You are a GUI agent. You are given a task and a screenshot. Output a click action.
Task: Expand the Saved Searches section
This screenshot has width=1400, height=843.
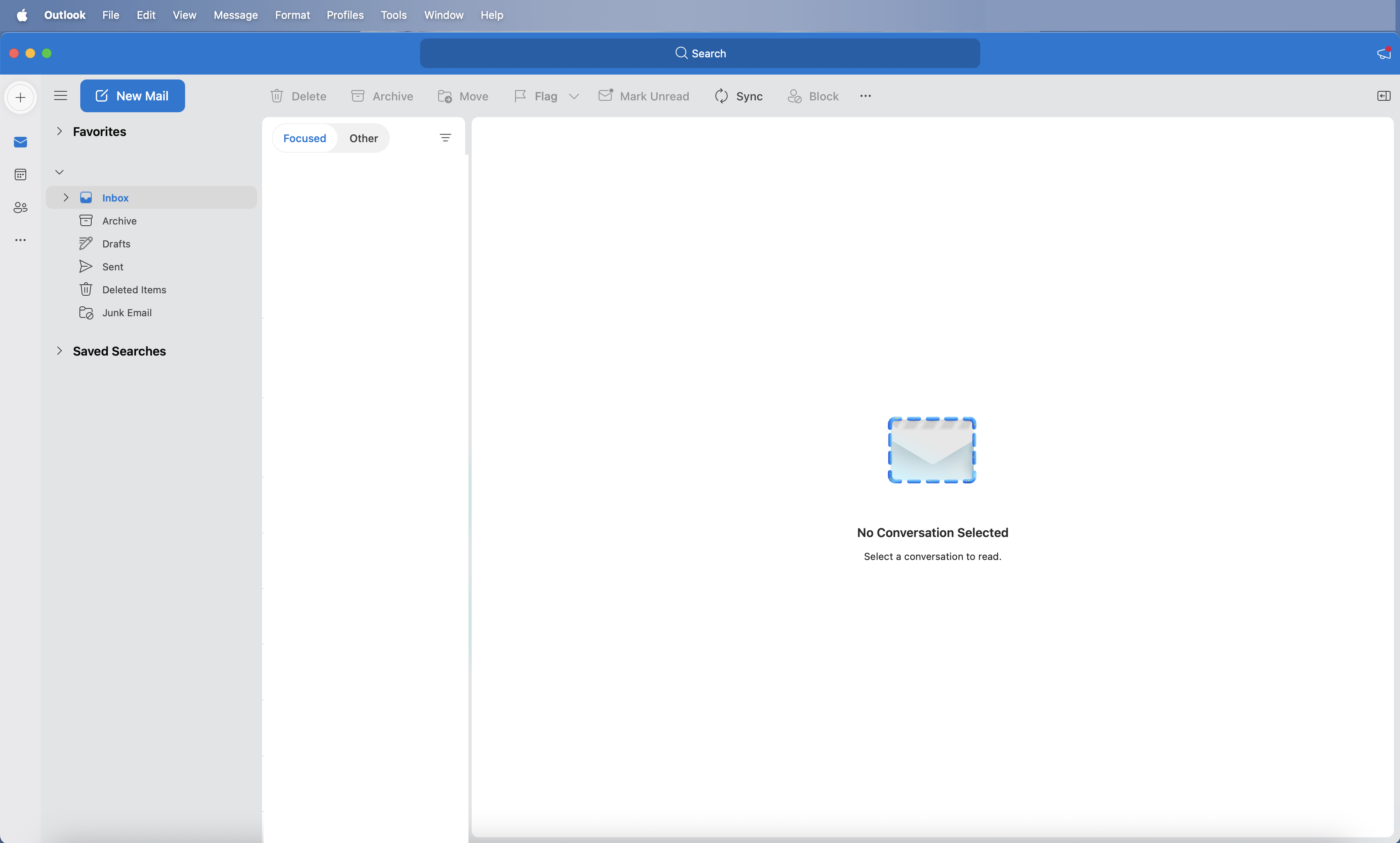[x=59, y=351]
